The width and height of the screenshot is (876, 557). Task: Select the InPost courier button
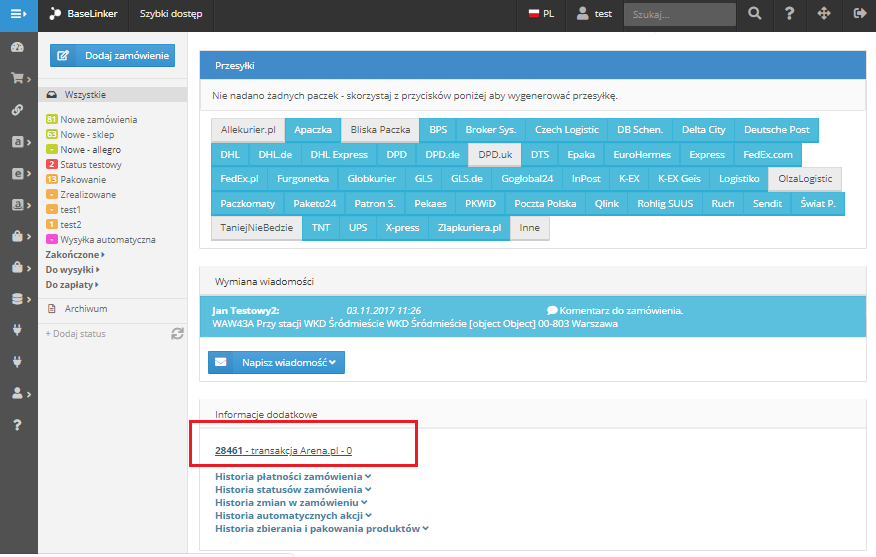(586, 179)
